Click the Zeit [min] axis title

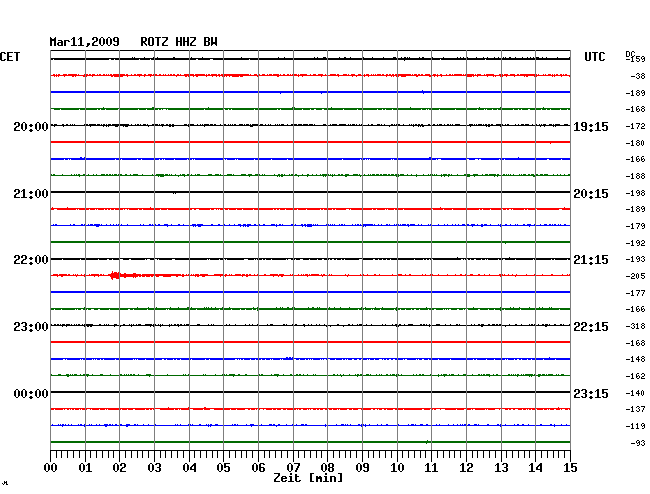[308, 478]
